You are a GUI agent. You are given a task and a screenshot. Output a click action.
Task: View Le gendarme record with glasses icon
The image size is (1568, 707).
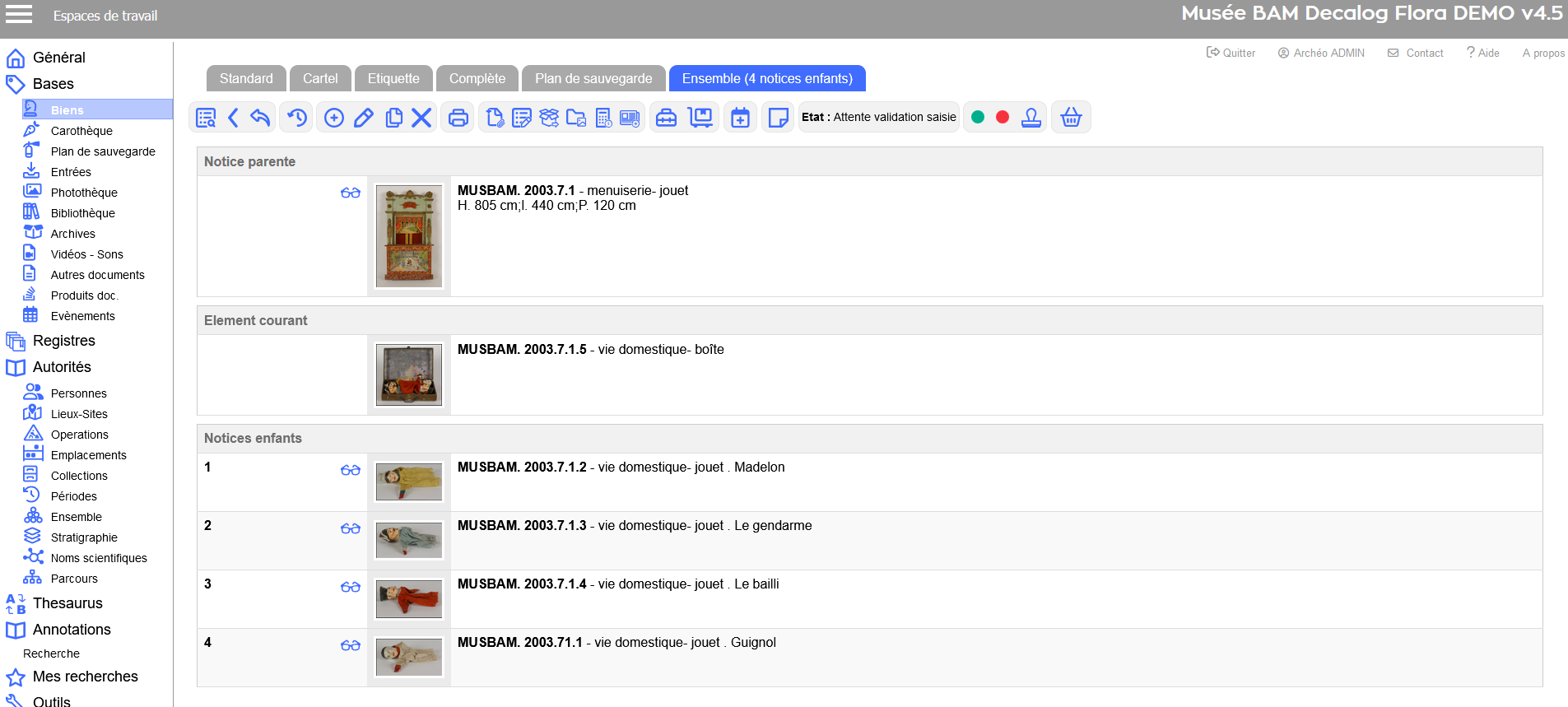click(x=351, y=528)
